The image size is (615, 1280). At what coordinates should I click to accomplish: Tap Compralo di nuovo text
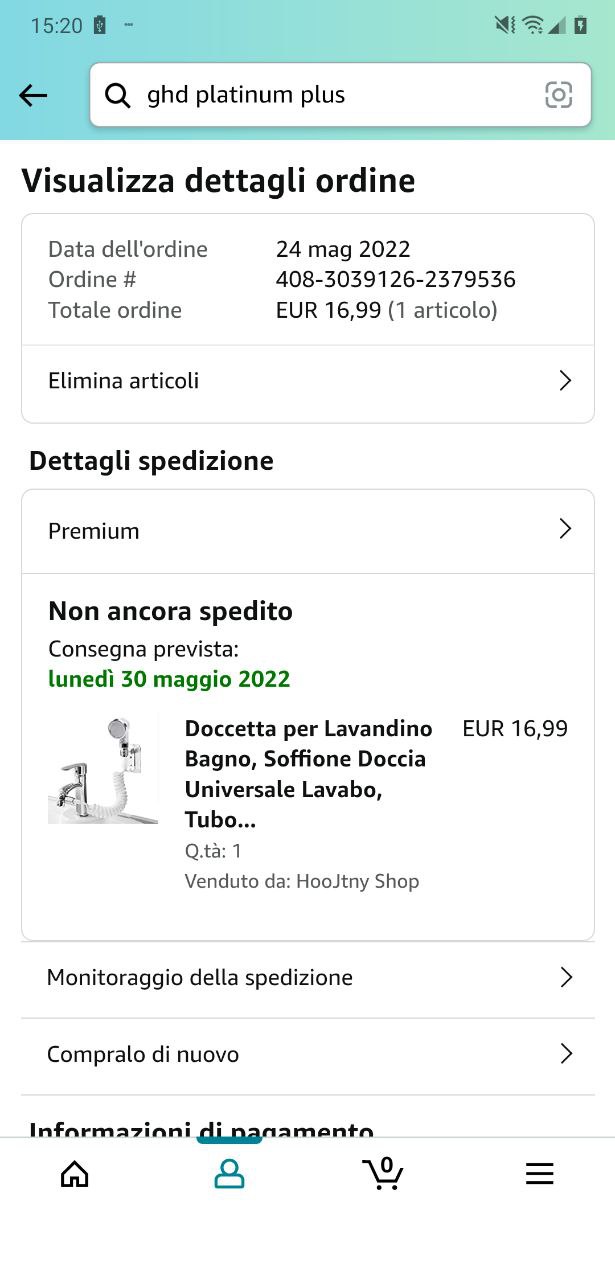[143, 1054]
